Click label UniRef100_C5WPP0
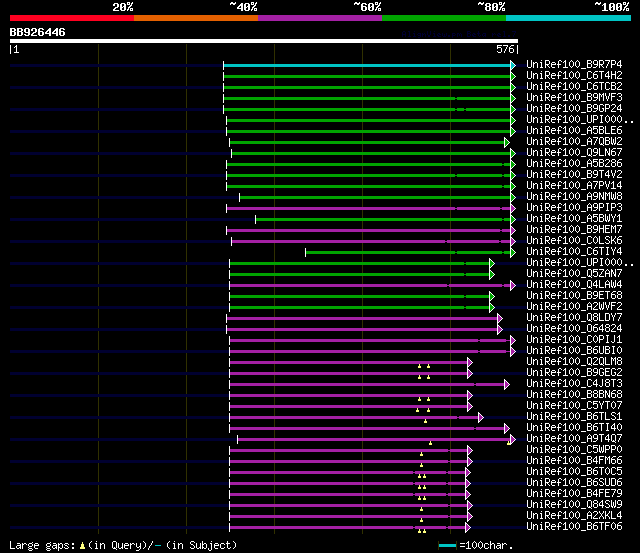Viewport: 640px width, 553px height. click(x=574, y=450)
